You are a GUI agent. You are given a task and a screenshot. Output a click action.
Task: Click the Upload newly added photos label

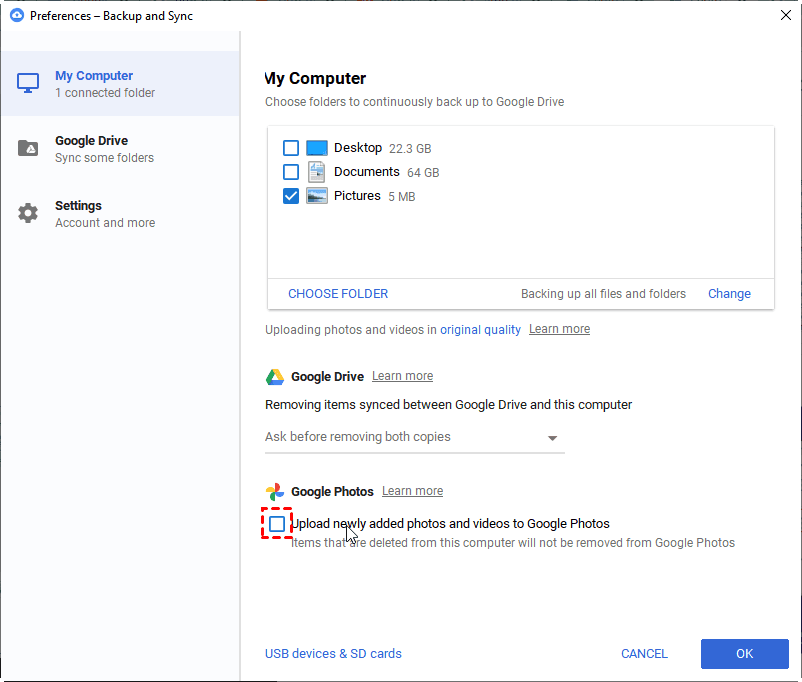(450, 524)
